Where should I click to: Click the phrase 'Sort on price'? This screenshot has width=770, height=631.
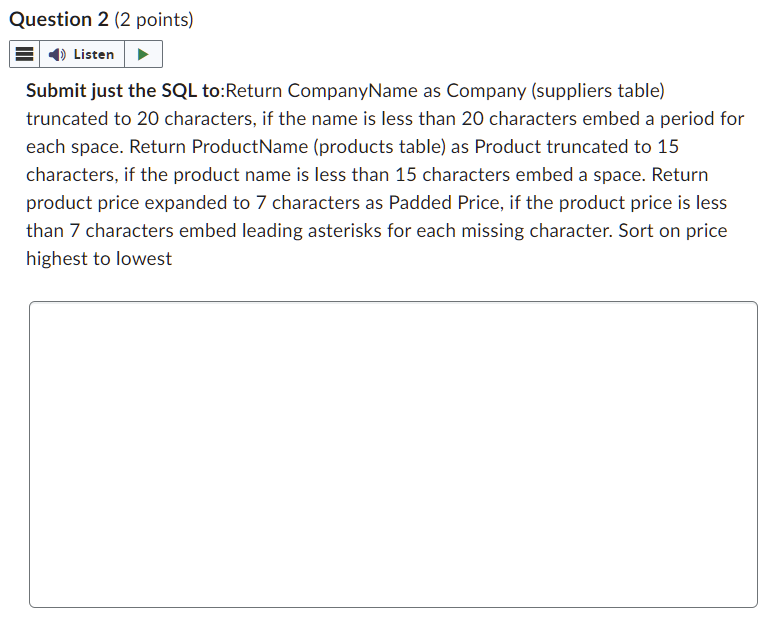click(x=673, y=231)
